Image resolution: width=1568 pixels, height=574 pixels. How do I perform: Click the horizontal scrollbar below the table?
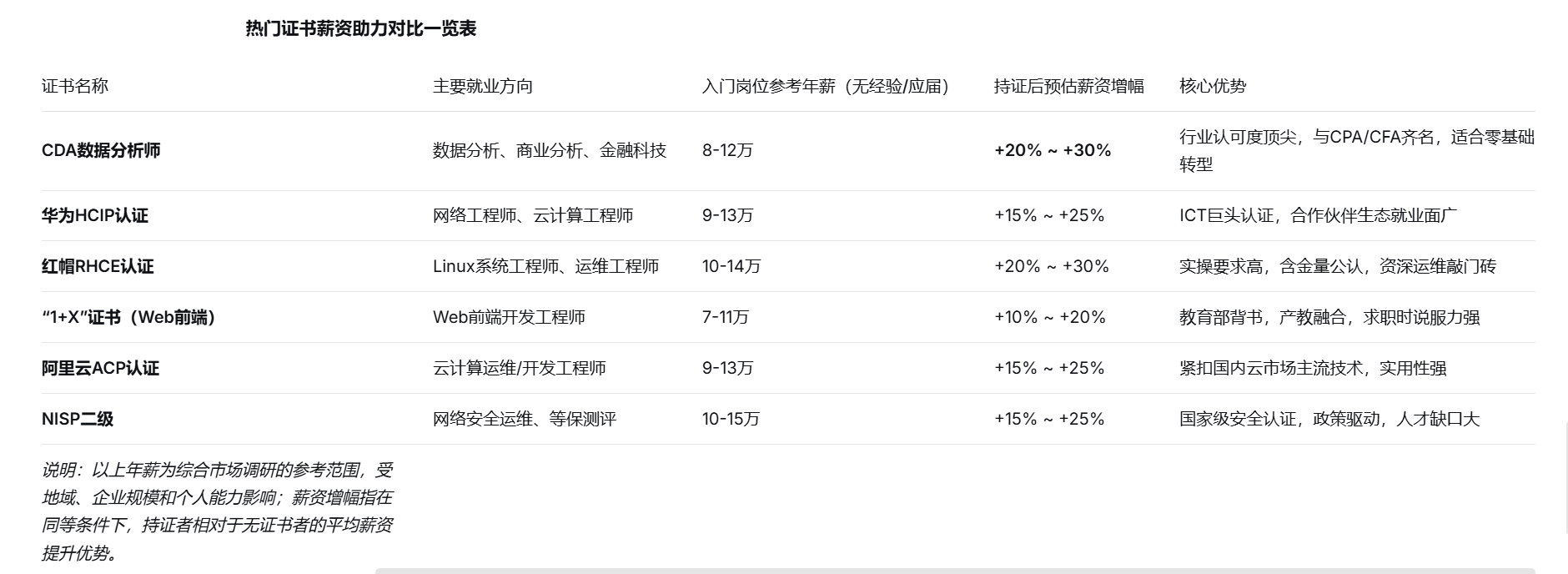coord(954,571)
